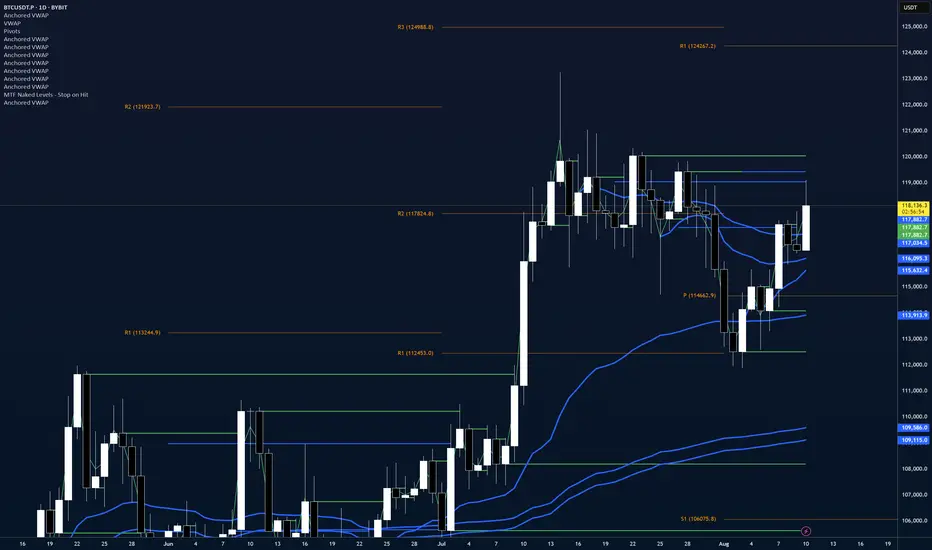This screenshot has height=550, width=932.
Task: Click the S1 (106075.8) support label
Action: pyautogui.click(x=698, y=519)
